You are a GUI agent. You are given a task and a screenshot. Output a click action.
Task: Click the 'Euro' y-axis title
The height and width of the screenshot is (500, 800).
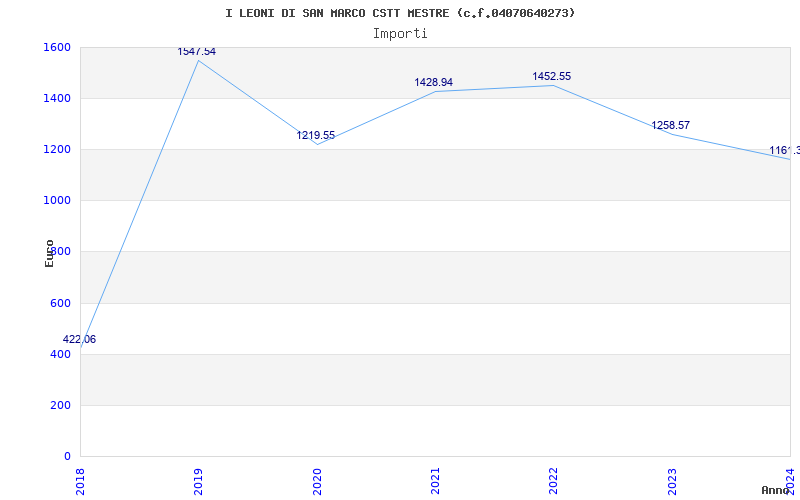pos(49,253)
